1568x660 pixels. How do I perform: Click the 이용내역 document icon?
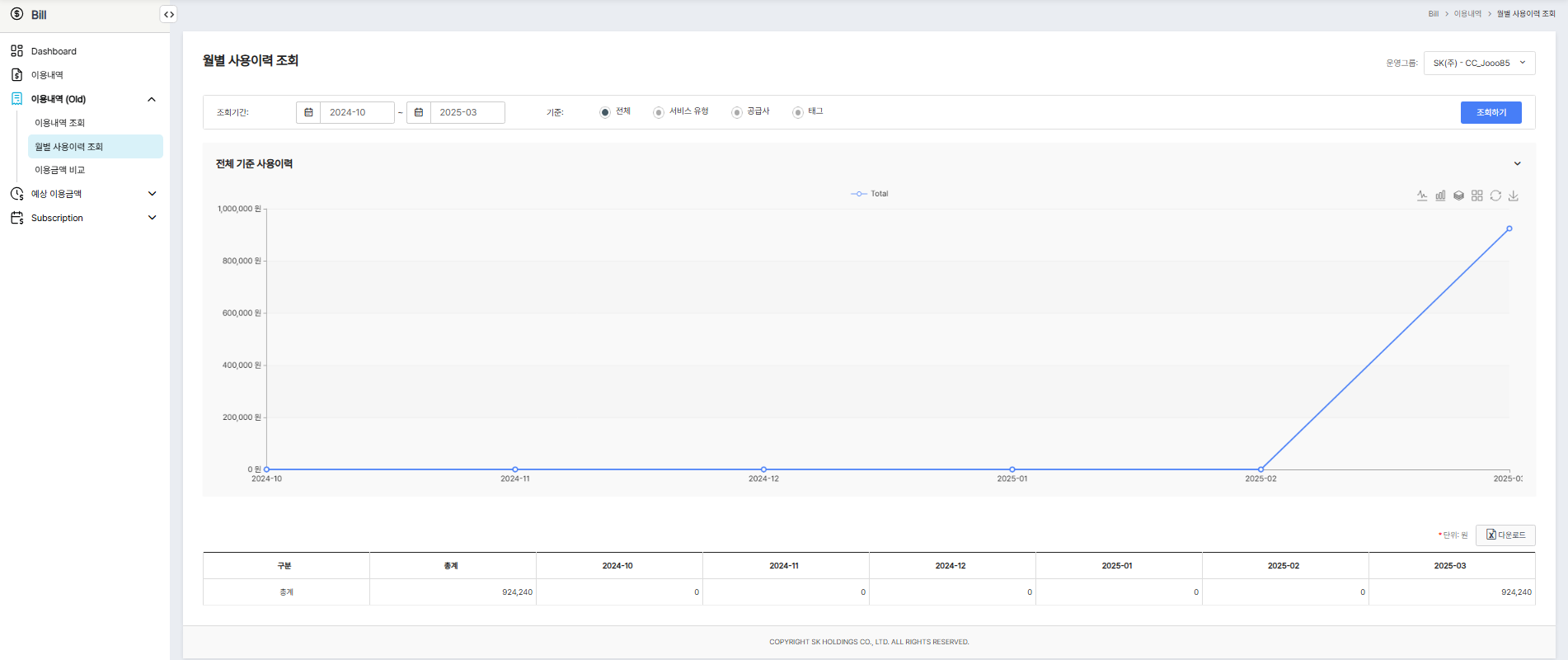point(16,75)
